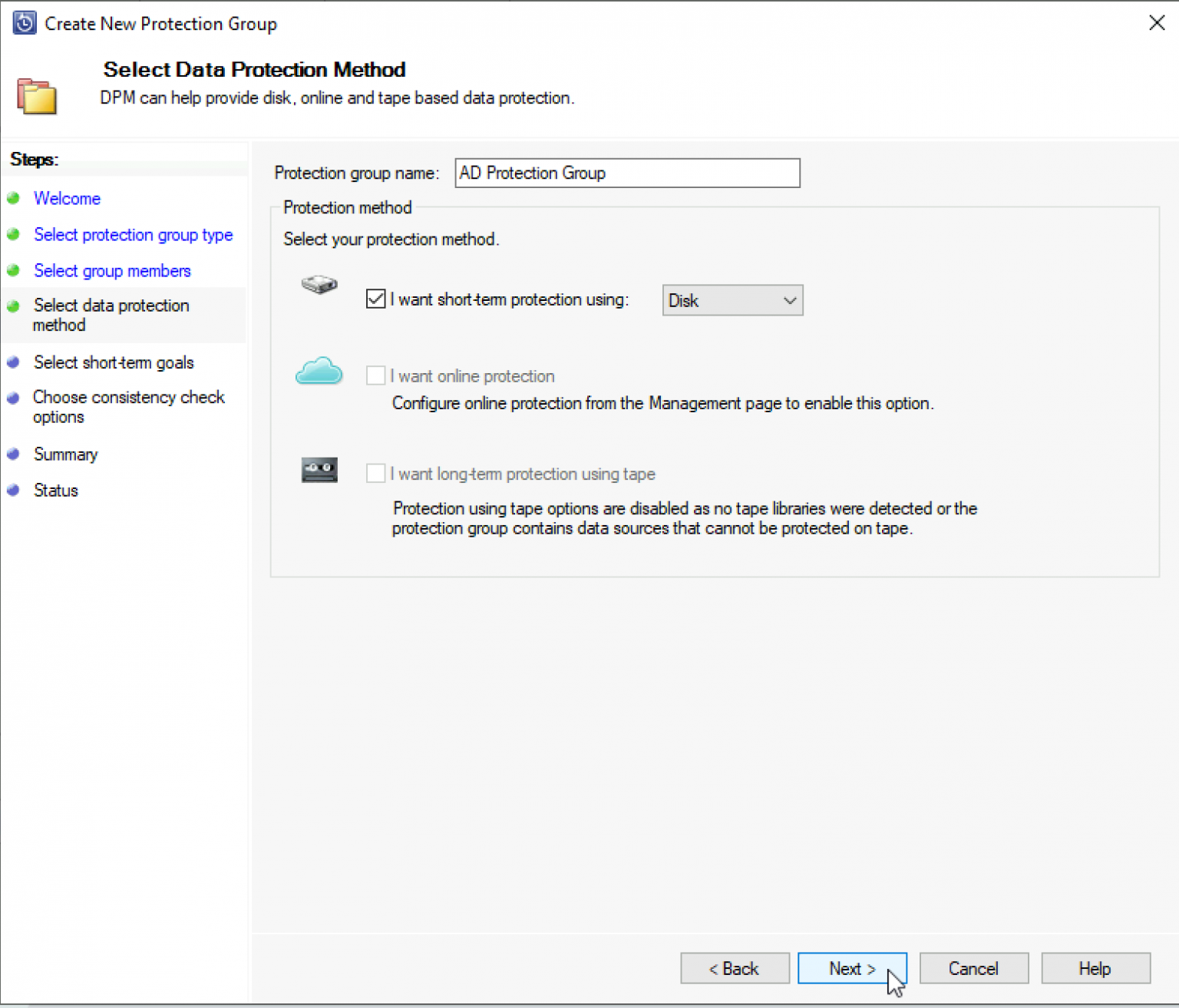The image size is (1179, 1008).
Task: Click the folder icon in the wizard header
Action: [36, 96]
